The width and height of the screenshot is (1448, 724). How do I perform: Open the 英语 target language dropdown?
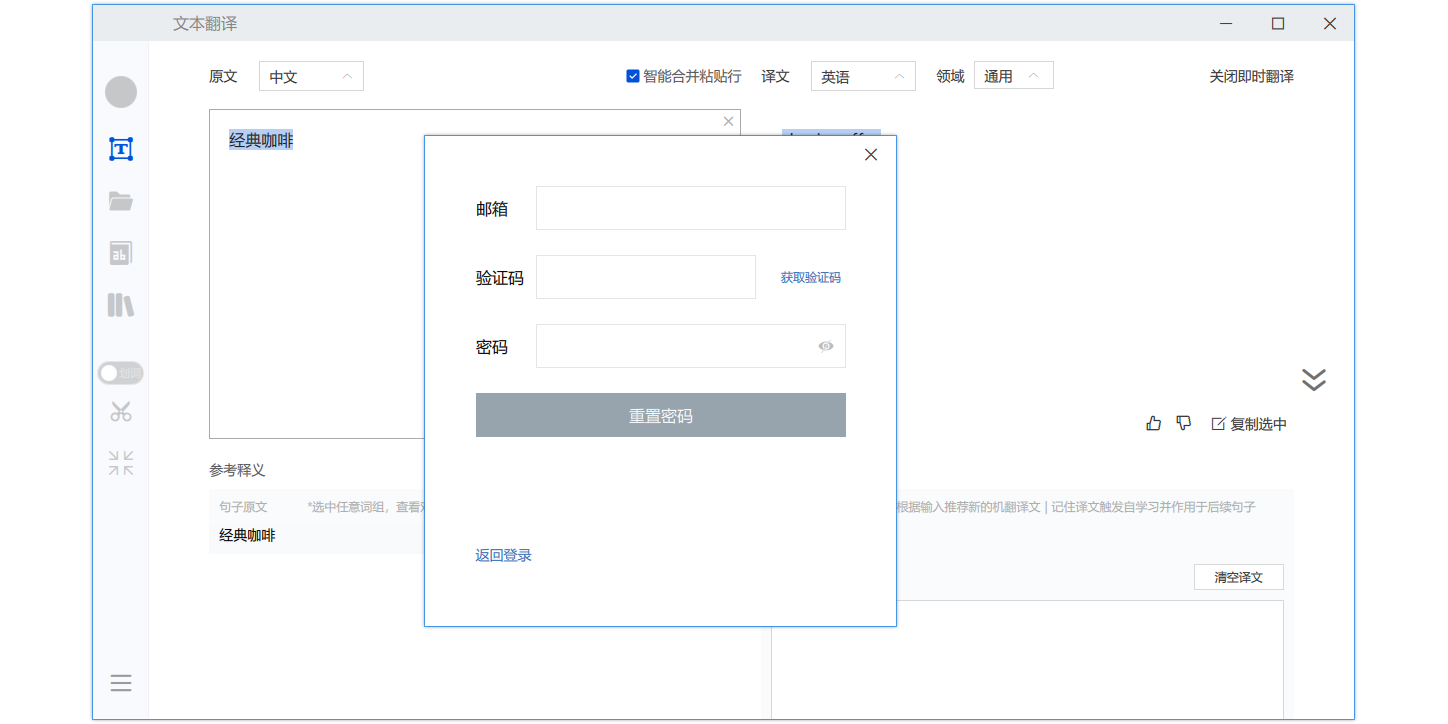pos(862,76)
